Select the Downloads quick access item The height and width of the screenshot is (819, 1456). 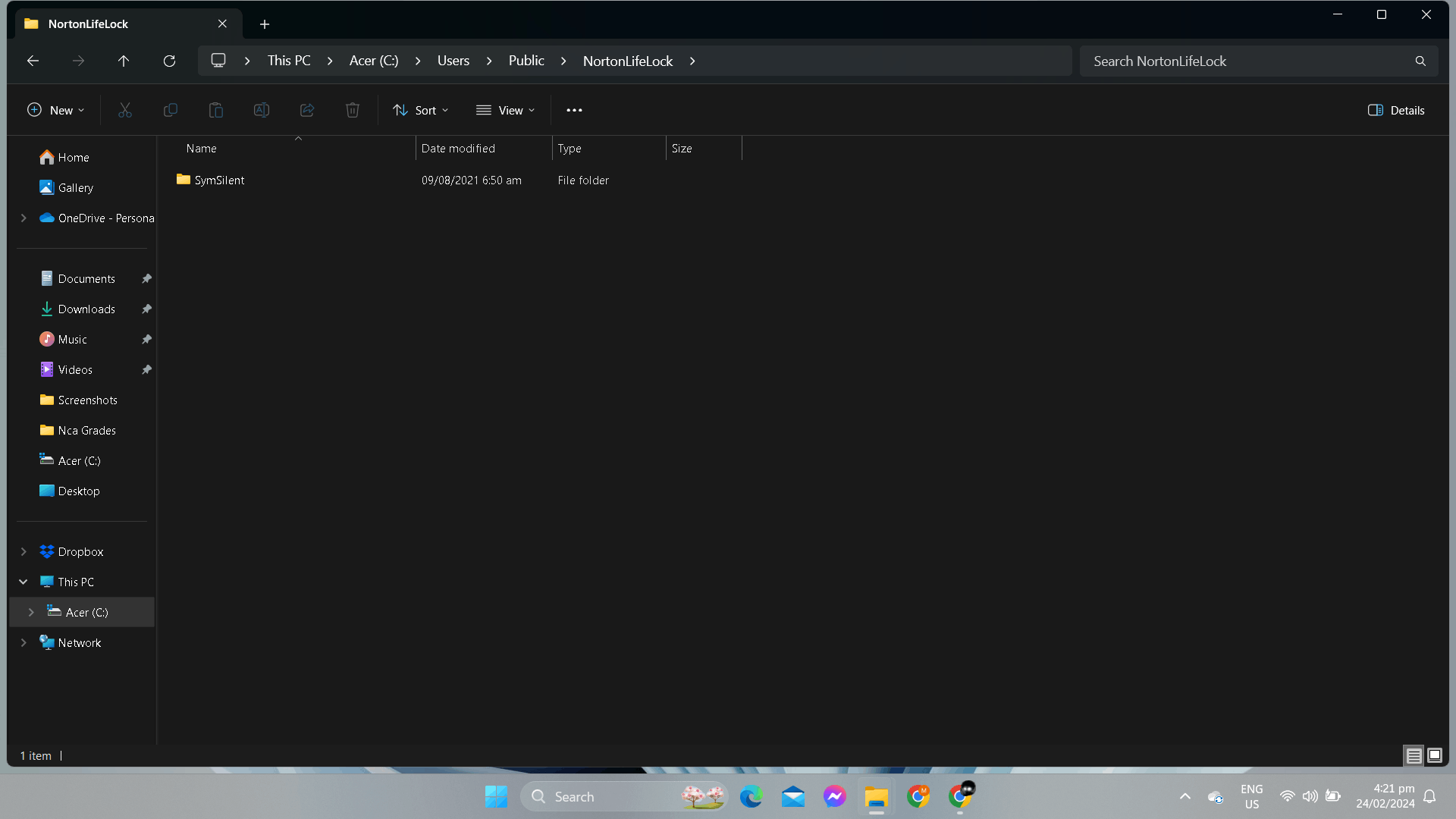click(x=86, y=309)
